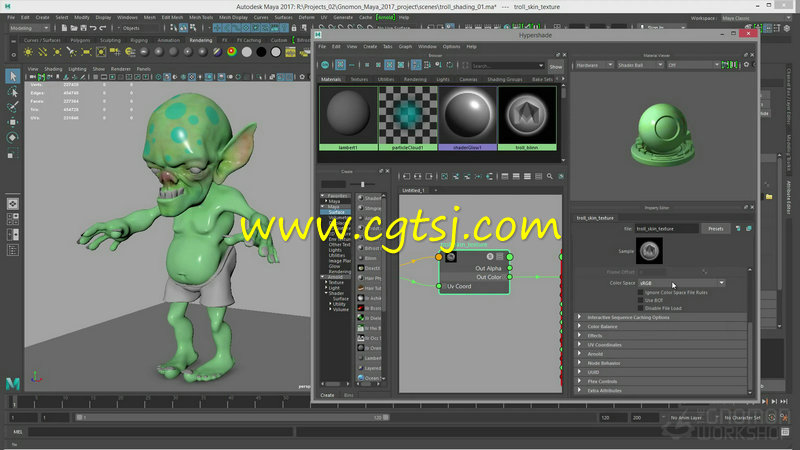Image resolution: width=800 pixels, height=450 pixels.
Task: Switch to the Shading Groups tab
Action: 504,80
